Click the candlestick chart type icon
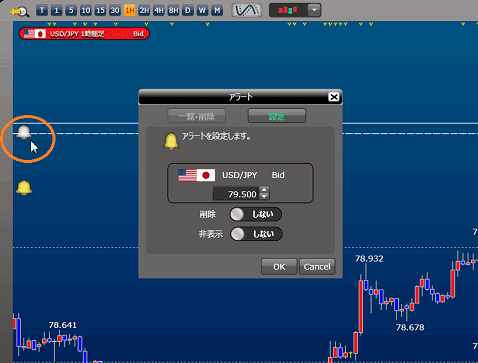Viewport: 478px width, 363px height. tap(288, 10)
